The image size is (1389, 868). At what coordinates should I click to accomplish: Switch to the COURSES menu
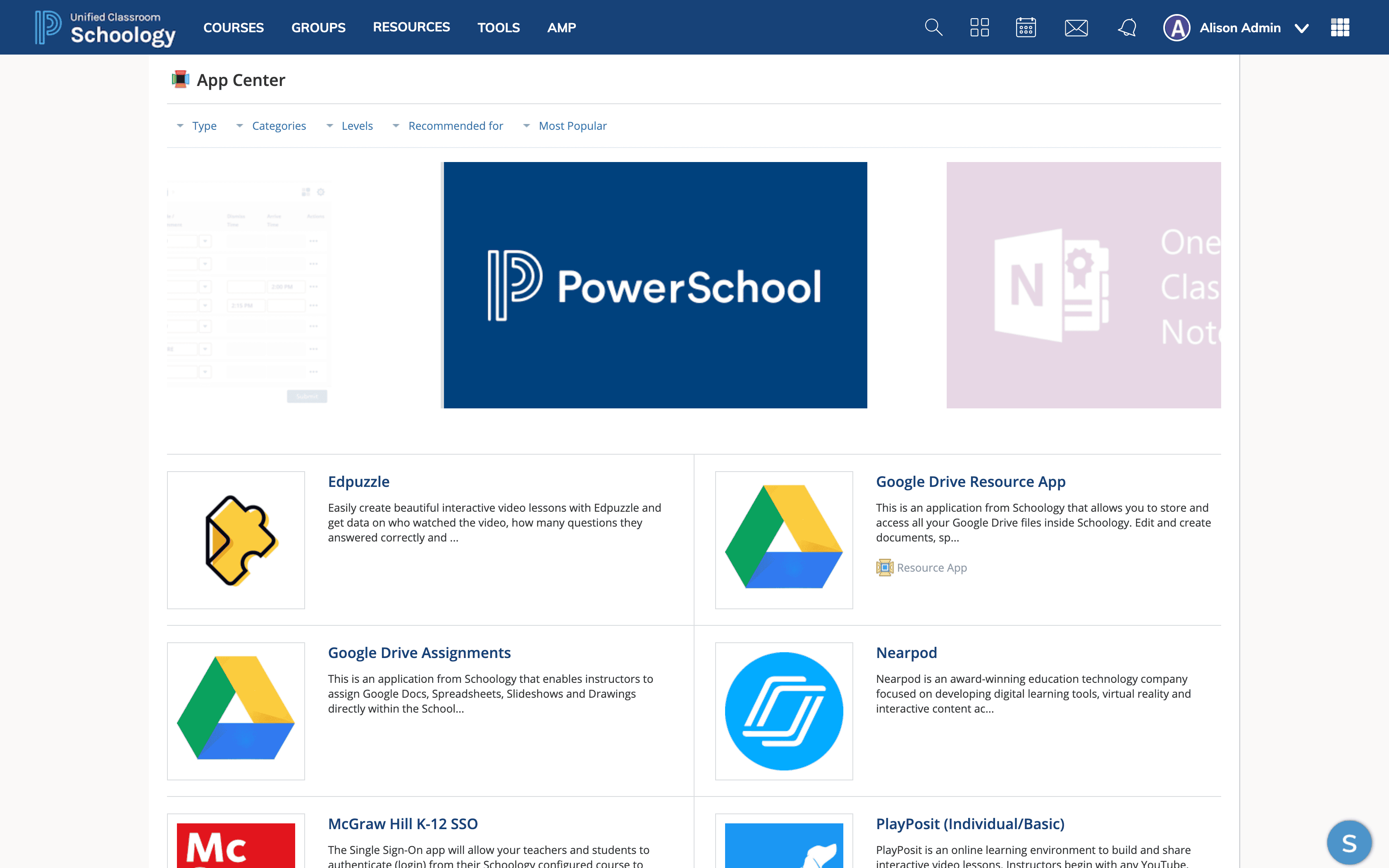233,27
